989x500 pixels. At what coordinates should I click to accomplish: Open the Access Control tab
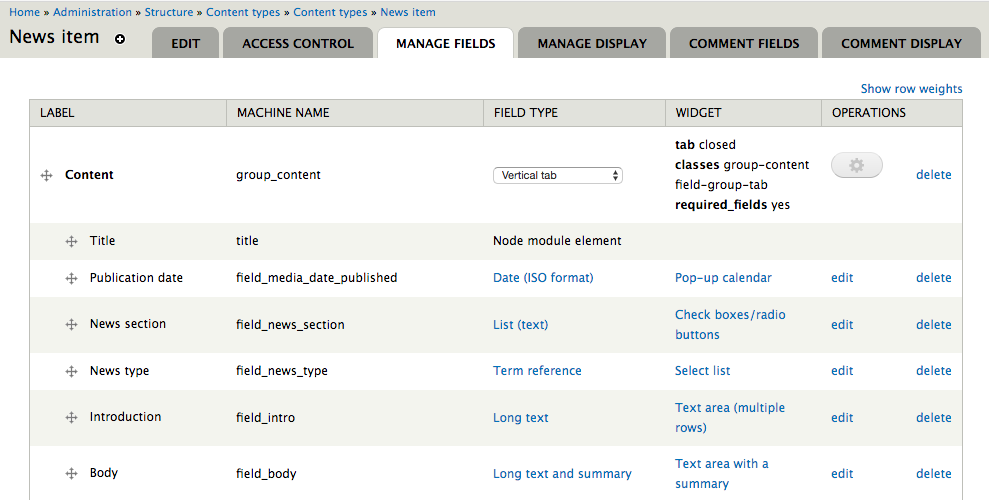pos(298,43)
